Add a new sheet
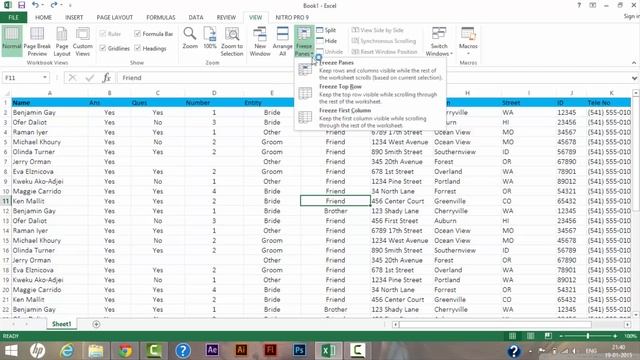 click(x=96, y=324)
